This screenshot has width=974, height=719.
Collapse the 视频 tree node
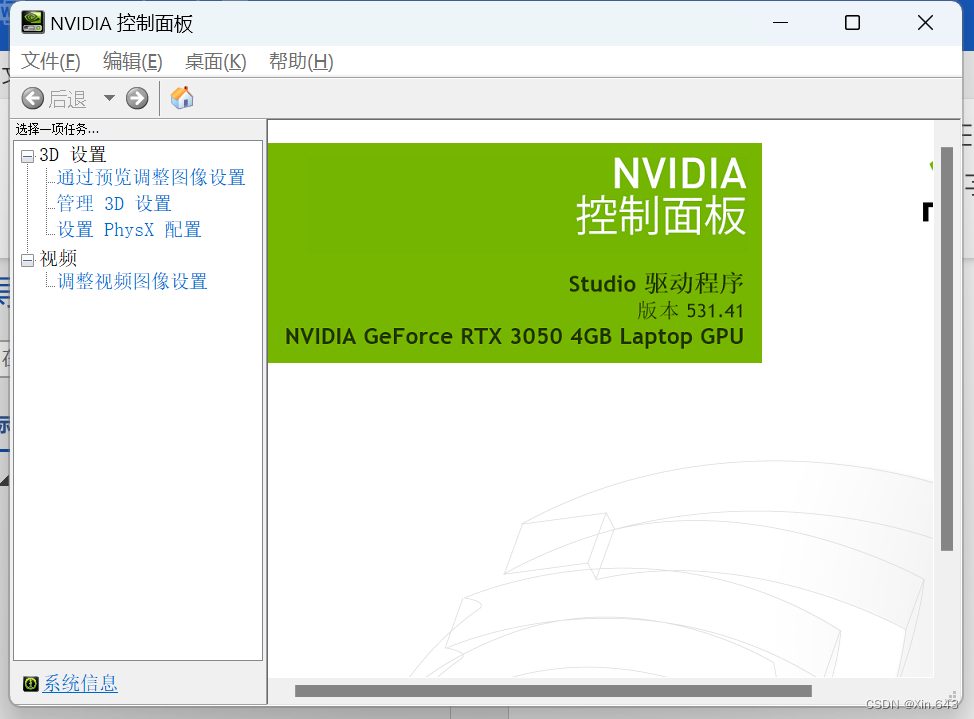pyautogui.click(x=27, y=260)
